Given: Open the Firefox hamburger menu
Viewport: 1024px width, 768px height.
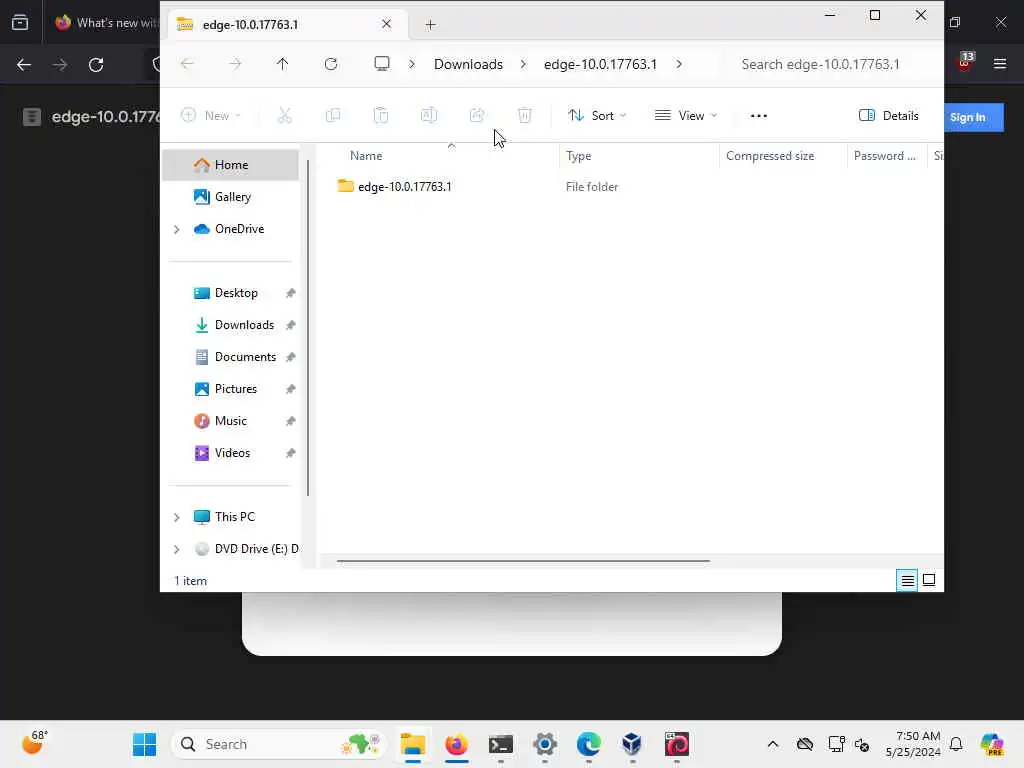Looking at the screenshot, I should pyautogui.click(x=1000, y=64).
